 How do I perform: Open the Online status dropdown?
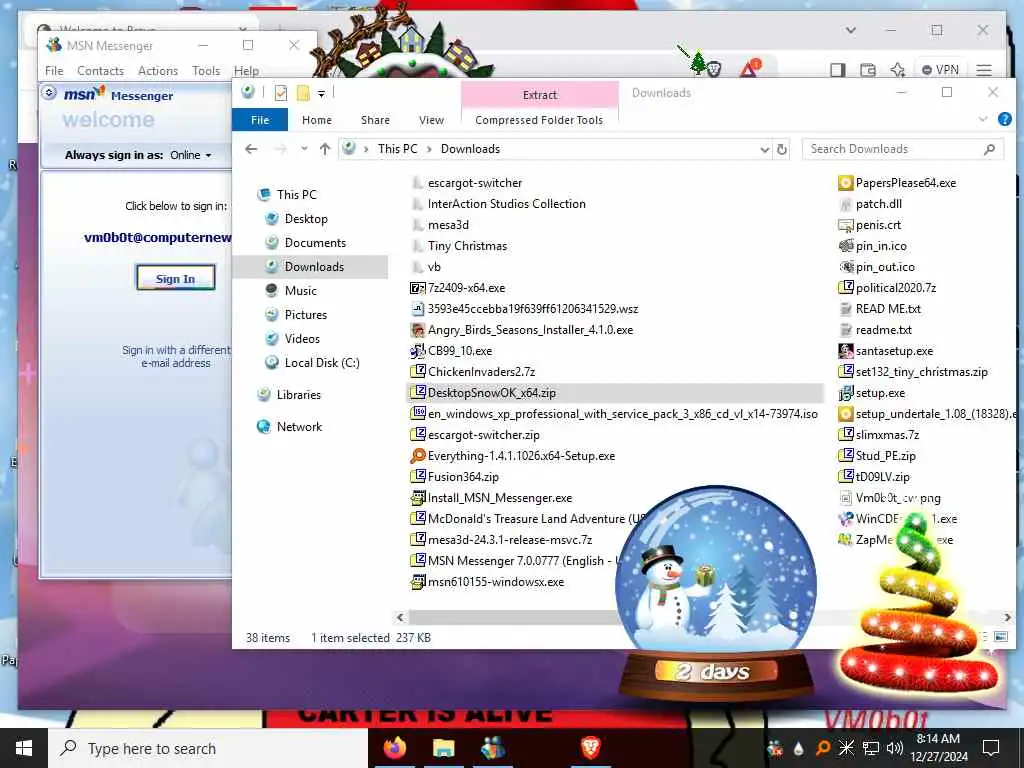[x=191, y=155]
